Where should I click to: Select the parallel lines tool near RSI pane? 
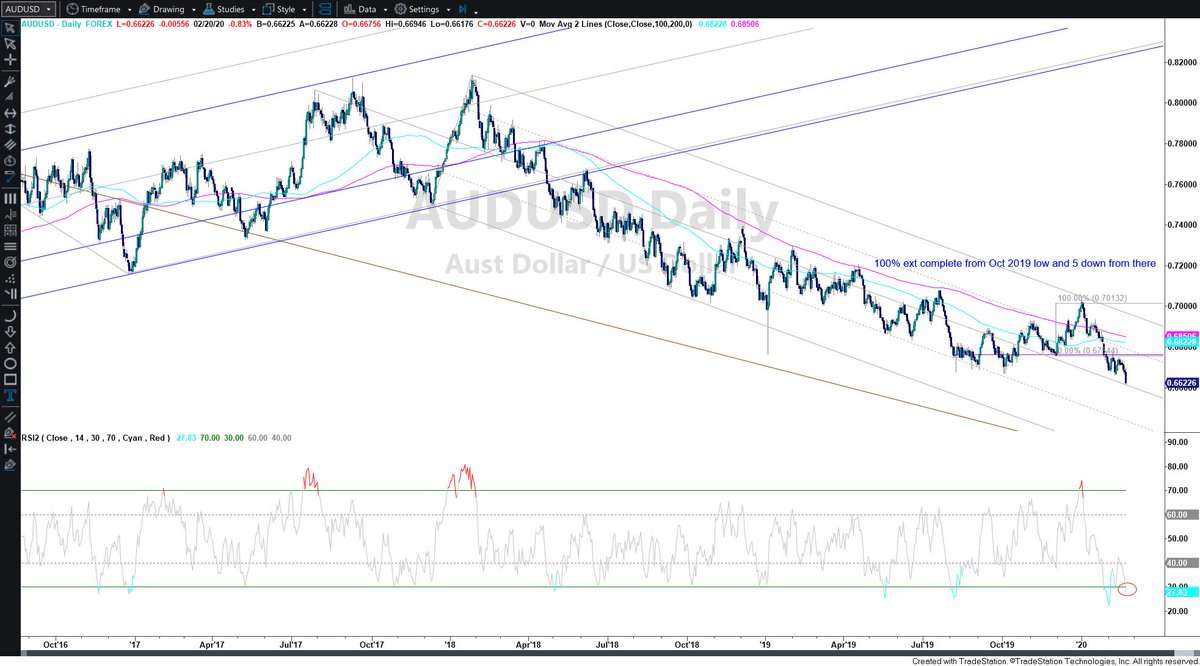coord(11,417)
